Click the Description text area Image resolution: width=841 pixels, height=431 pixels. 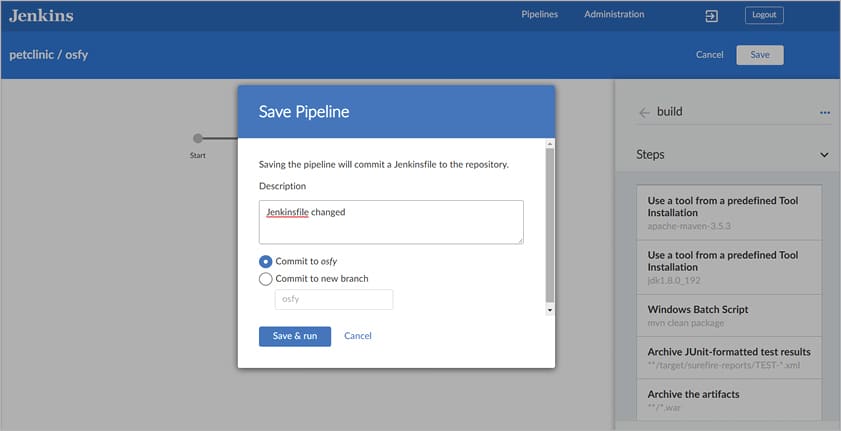(x=391, y=222)
